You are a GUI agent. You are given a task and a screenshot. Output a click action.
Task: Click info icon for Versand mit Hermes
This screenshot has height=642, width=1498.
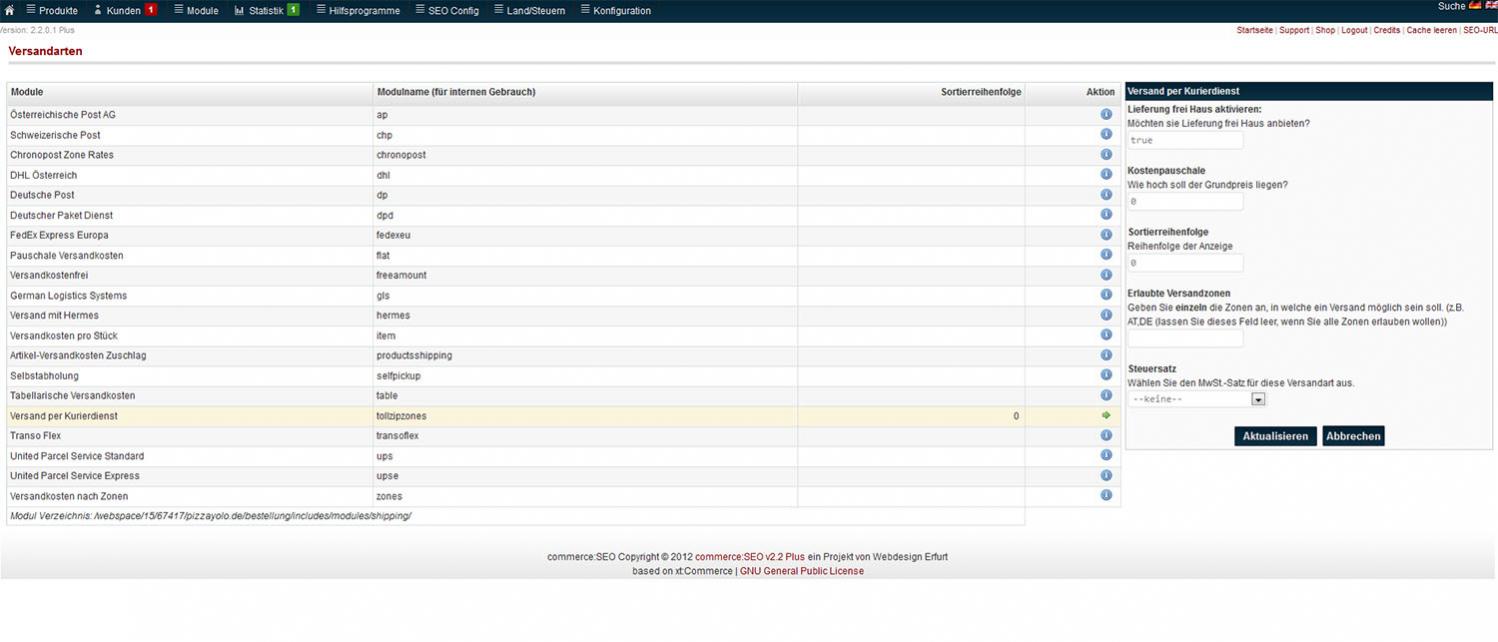1106,315
